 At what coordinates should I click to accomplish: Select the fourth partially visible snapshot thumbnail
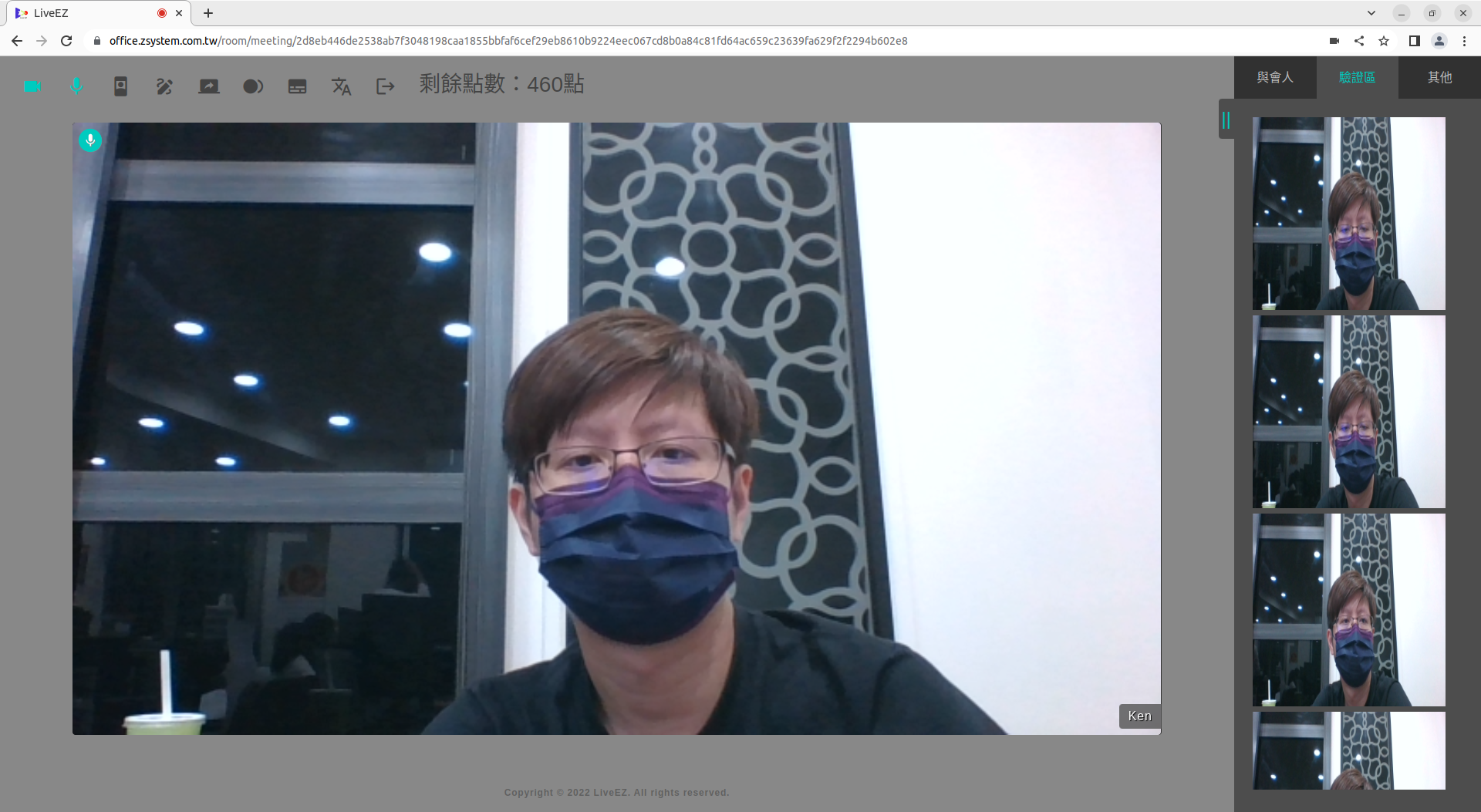click(1349, 750)
